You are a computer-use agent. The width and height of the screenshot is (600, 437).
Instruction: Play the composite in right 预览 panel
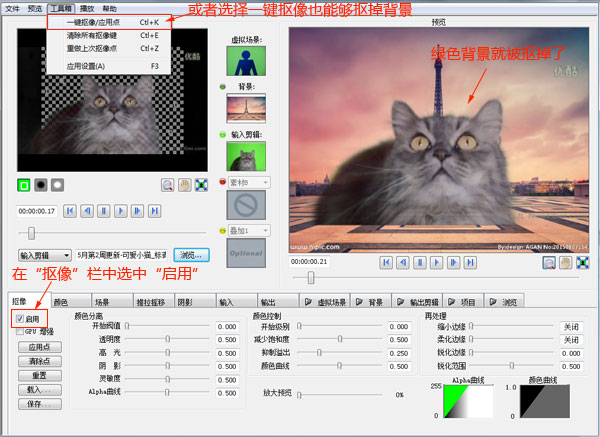click(437, 263)
